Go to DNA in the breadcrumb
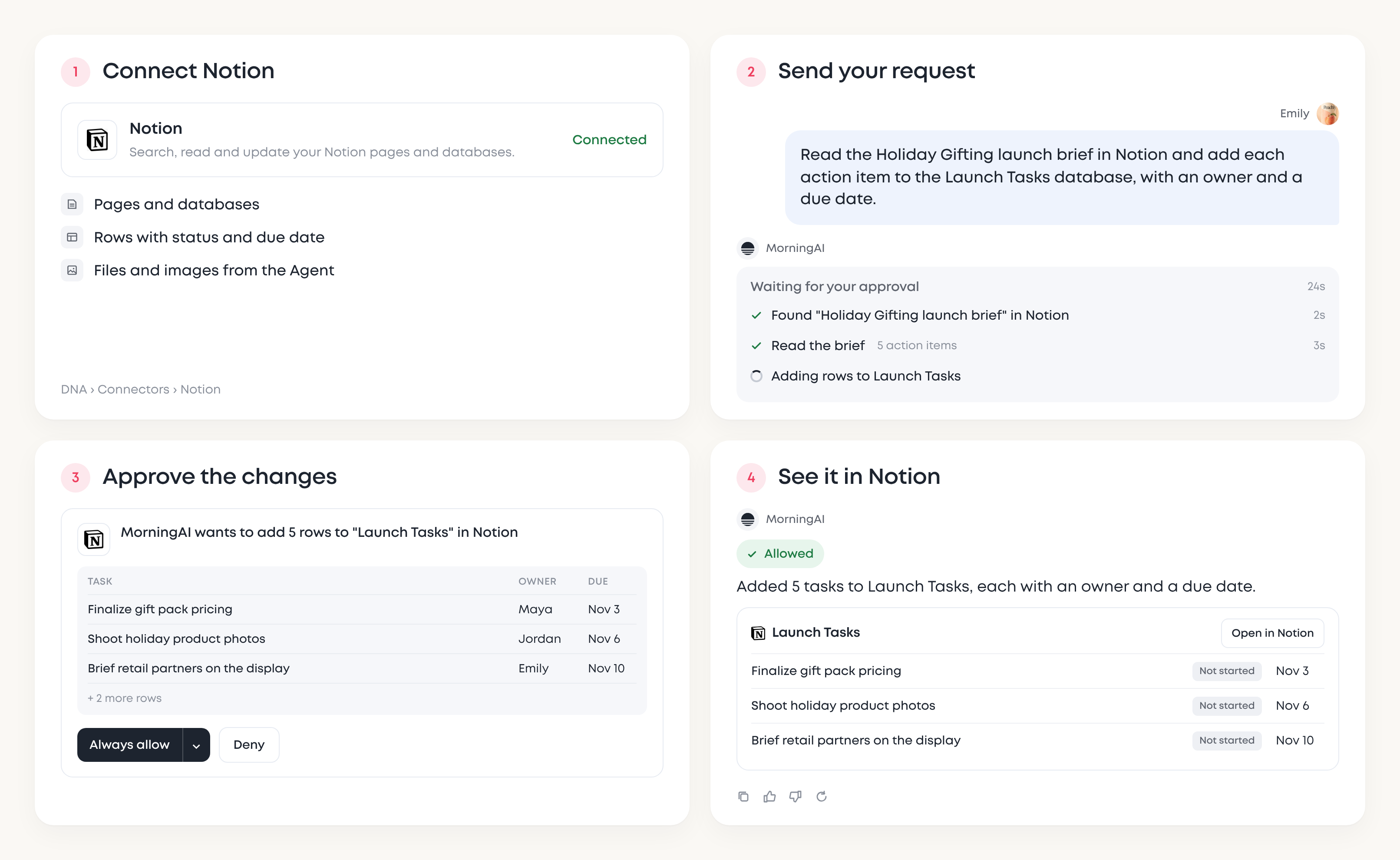 click(x=74, y=390)
